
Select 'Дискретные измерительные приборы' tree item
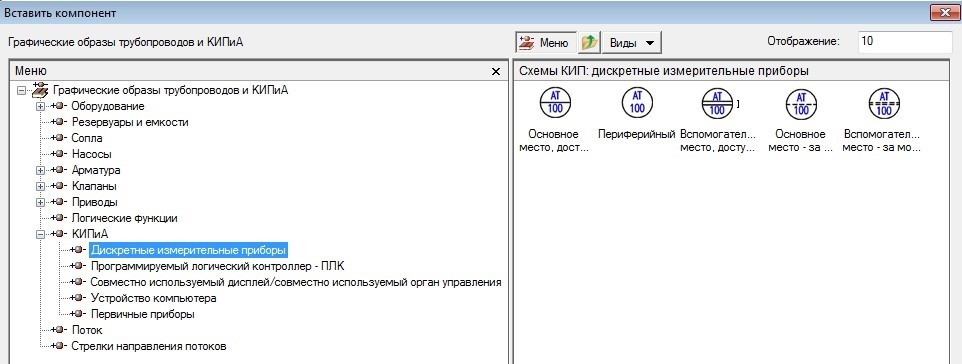pos(188,250)
